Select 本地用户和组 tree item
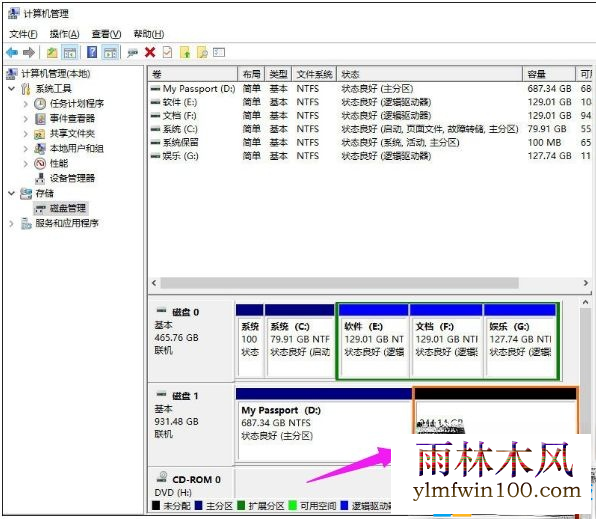The image size is (596, 519). pos(77,148)
